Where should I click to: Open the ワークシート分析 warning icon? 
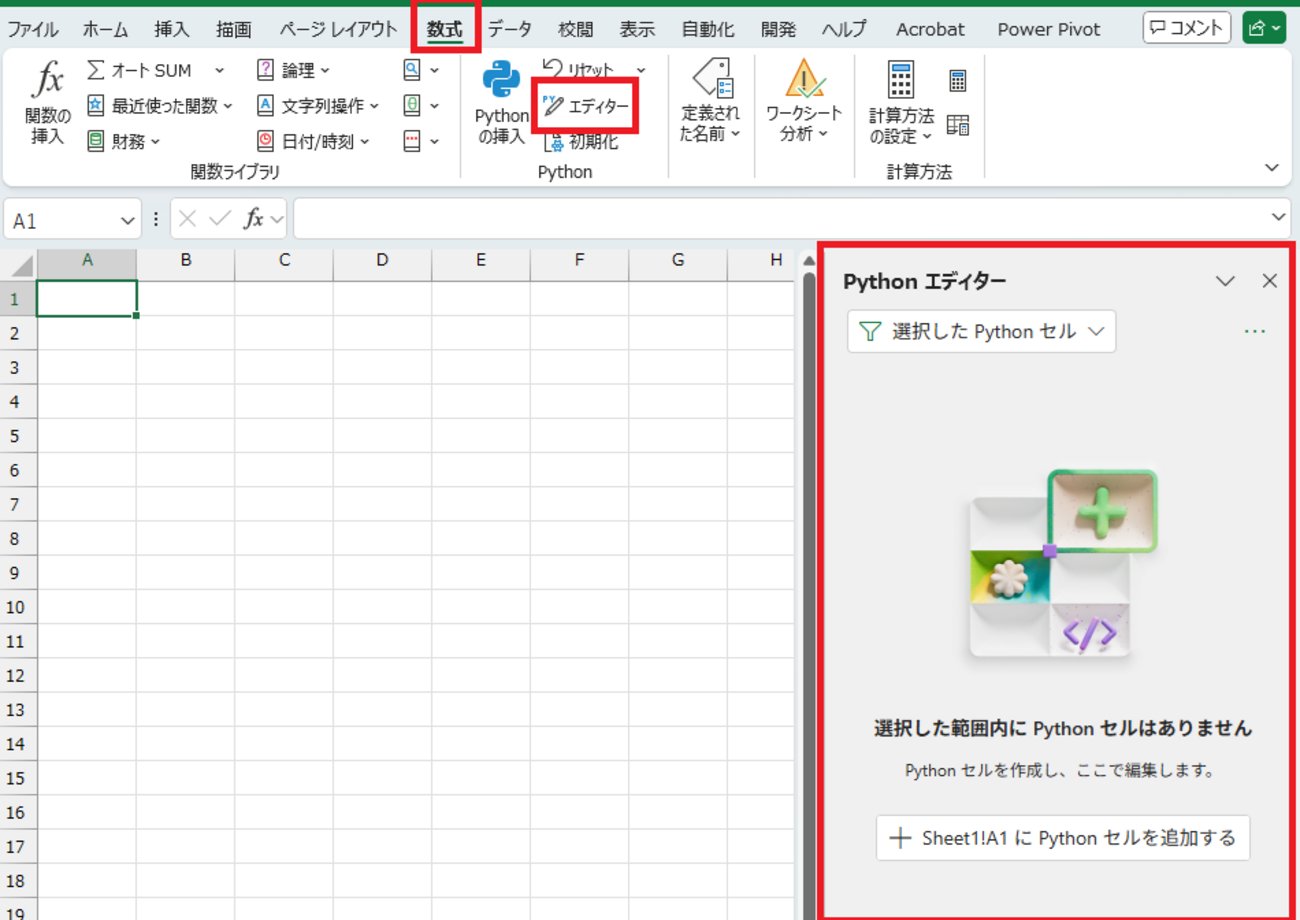[803, 77]
